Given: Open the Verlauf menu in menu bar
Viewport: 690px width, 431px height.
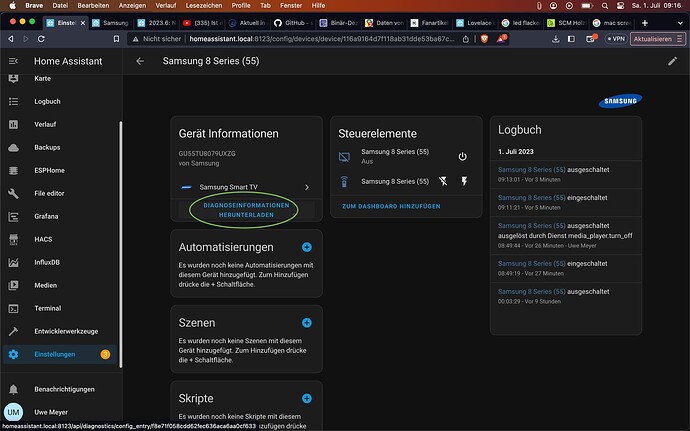Looking at the screenshot, I should (x=165, y=5).
